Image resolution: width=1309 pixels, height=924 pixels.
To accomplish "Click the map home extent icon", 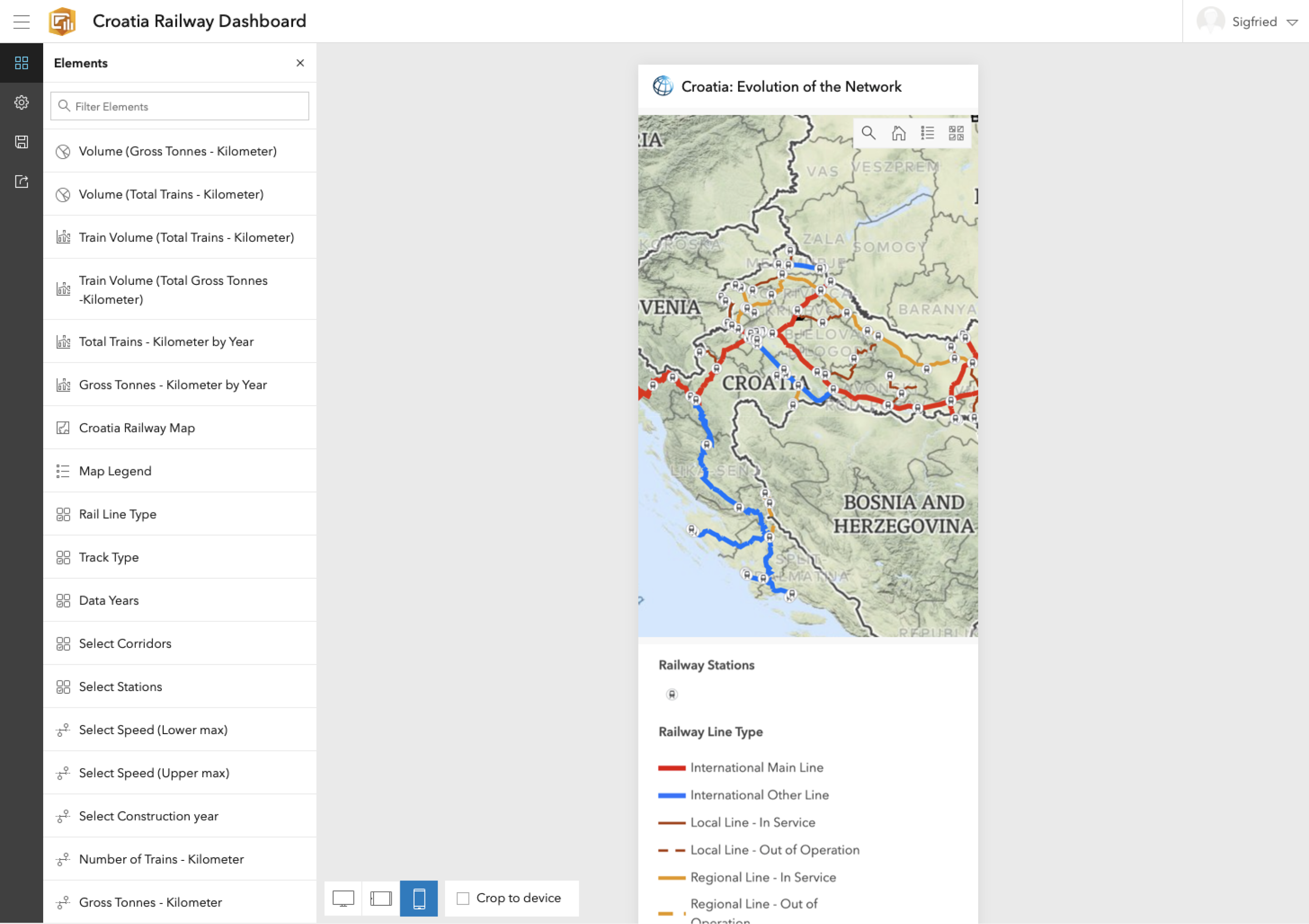I will (899, 133).
